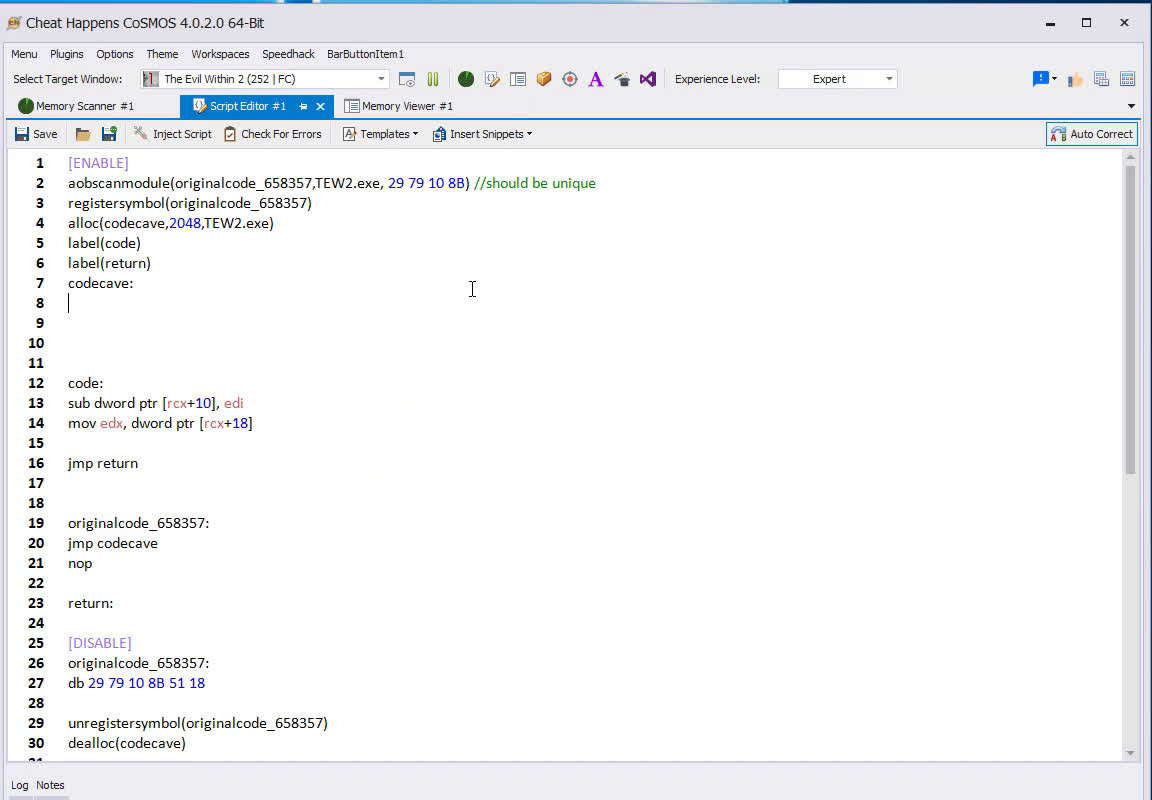Image resolution: width=1152 pixels, height=800 pixels.
Task: Open the tab list dropdown arrow
Action: point(1131,107)
